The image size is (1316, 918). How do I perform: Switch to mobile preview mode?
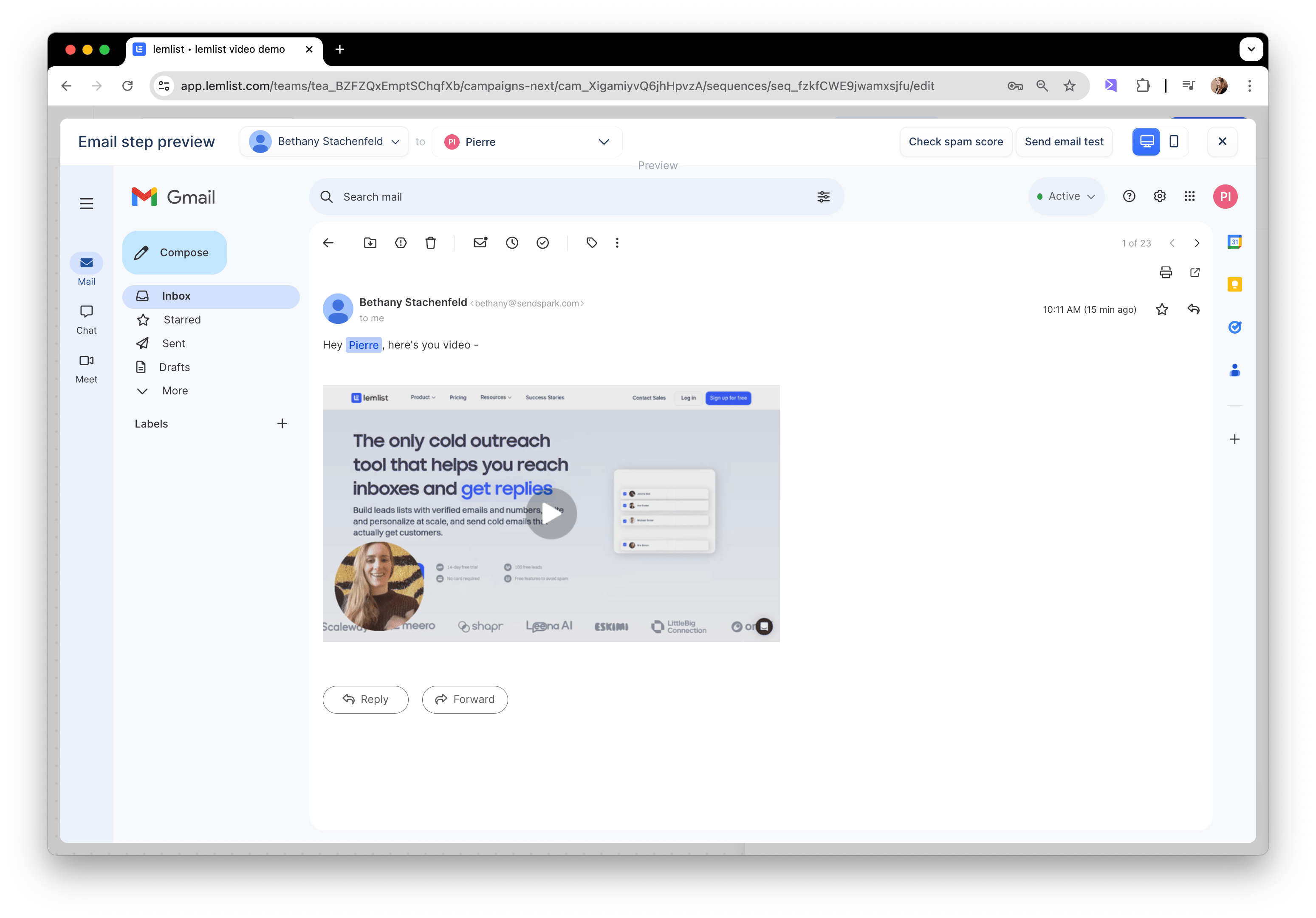[x=1174, y=142]
